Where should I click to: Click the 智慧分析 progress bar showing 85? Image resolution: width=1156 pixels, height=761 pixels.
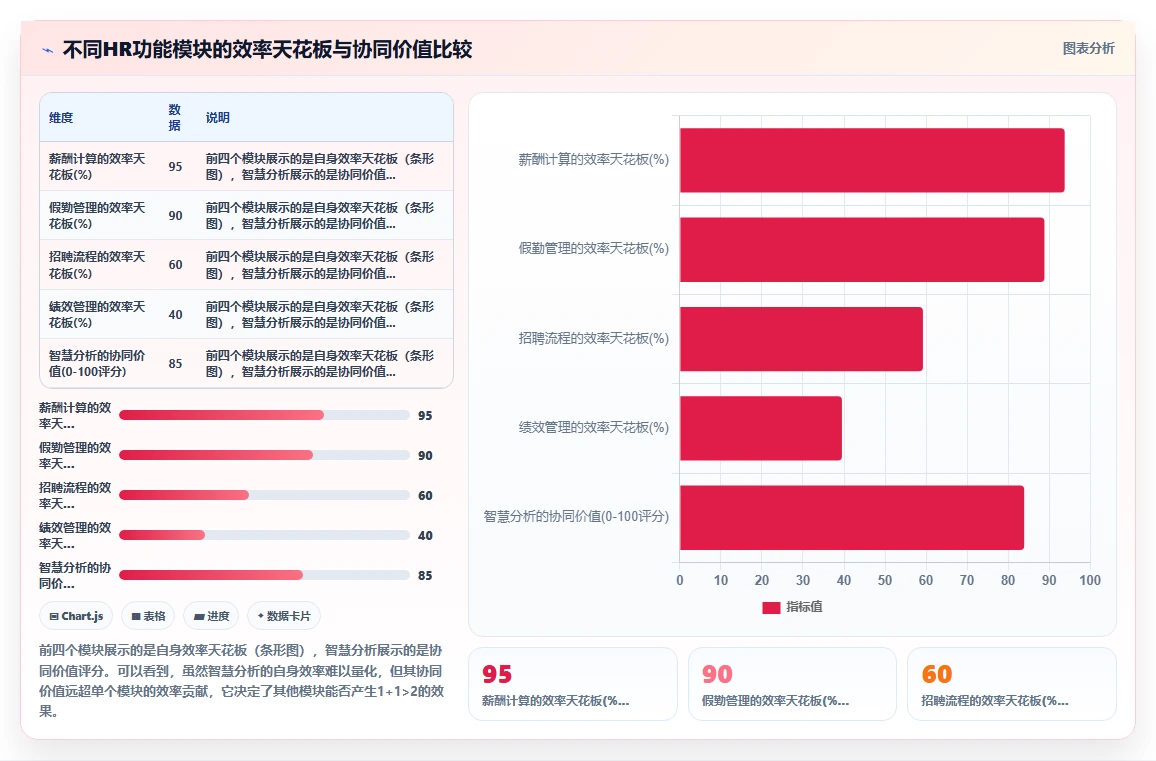(x=264, y=574)
